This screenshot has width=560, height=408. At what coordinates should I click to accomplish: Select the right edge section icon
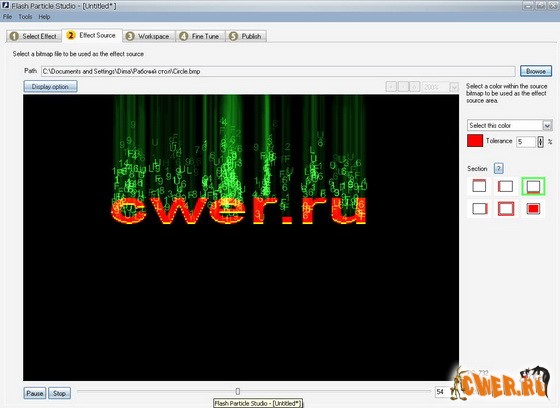click(x=479, y=209)
